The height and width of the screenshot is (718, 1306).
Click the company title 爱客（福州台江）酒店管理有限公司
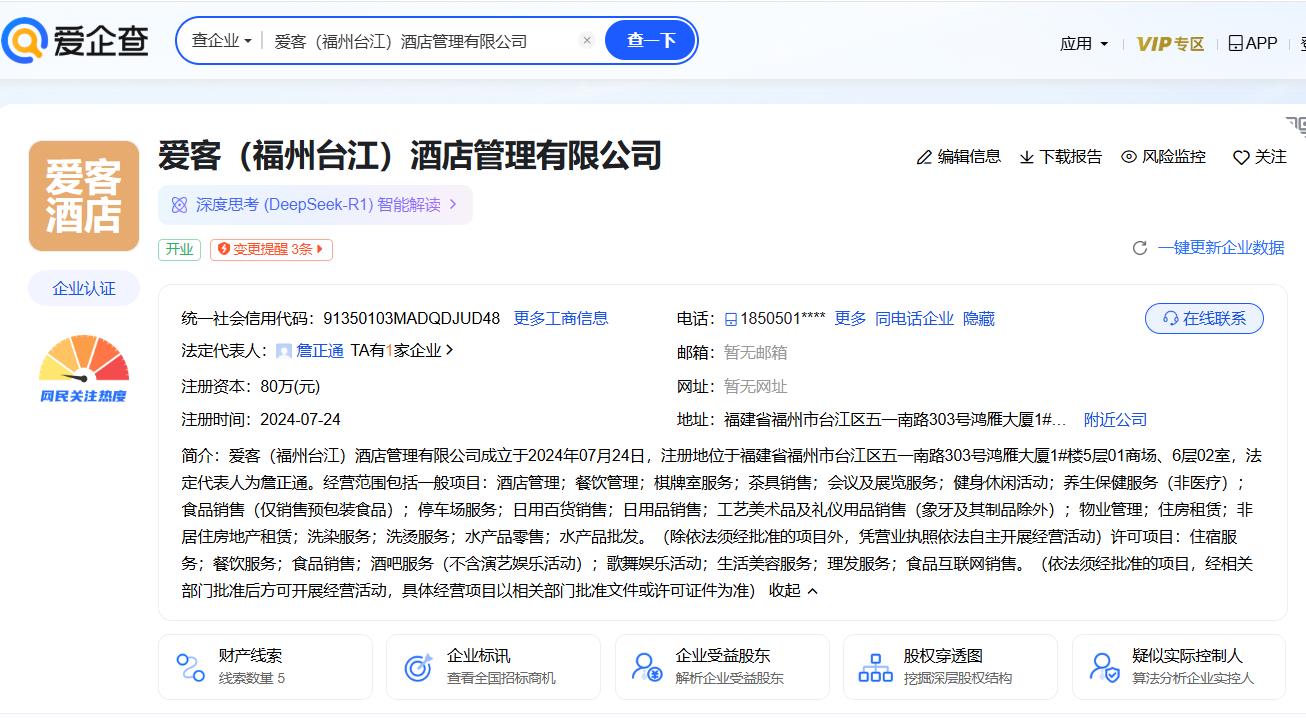410,156
